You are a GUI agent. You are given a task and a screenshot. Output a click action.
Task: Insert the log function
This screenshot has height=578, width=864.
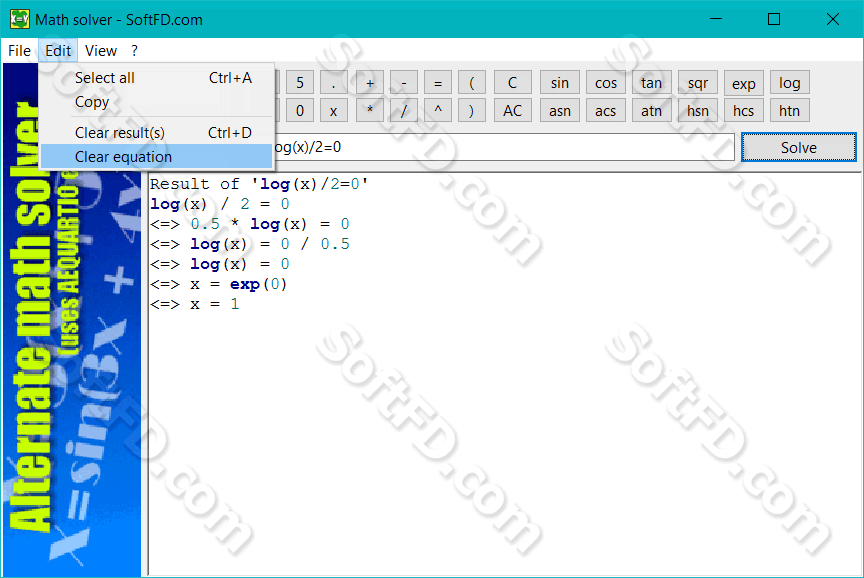(x=789, y=83)
